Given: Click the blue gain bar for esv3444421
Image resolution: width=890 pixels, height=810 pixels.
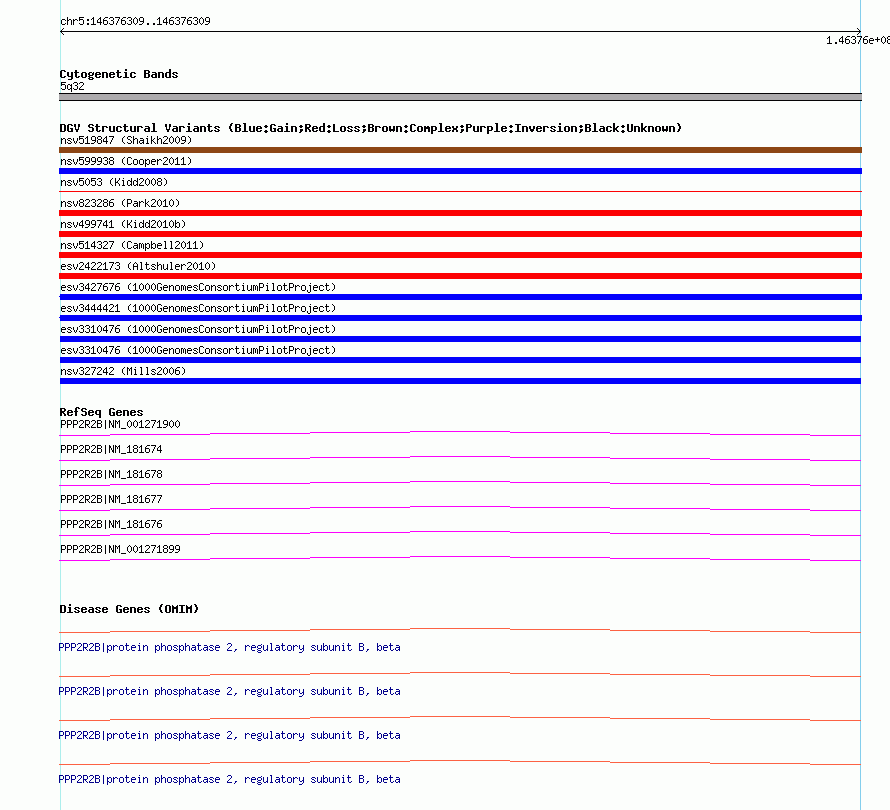Looking at the screenshot, I should pyautogui.click(x=460, y=318).
